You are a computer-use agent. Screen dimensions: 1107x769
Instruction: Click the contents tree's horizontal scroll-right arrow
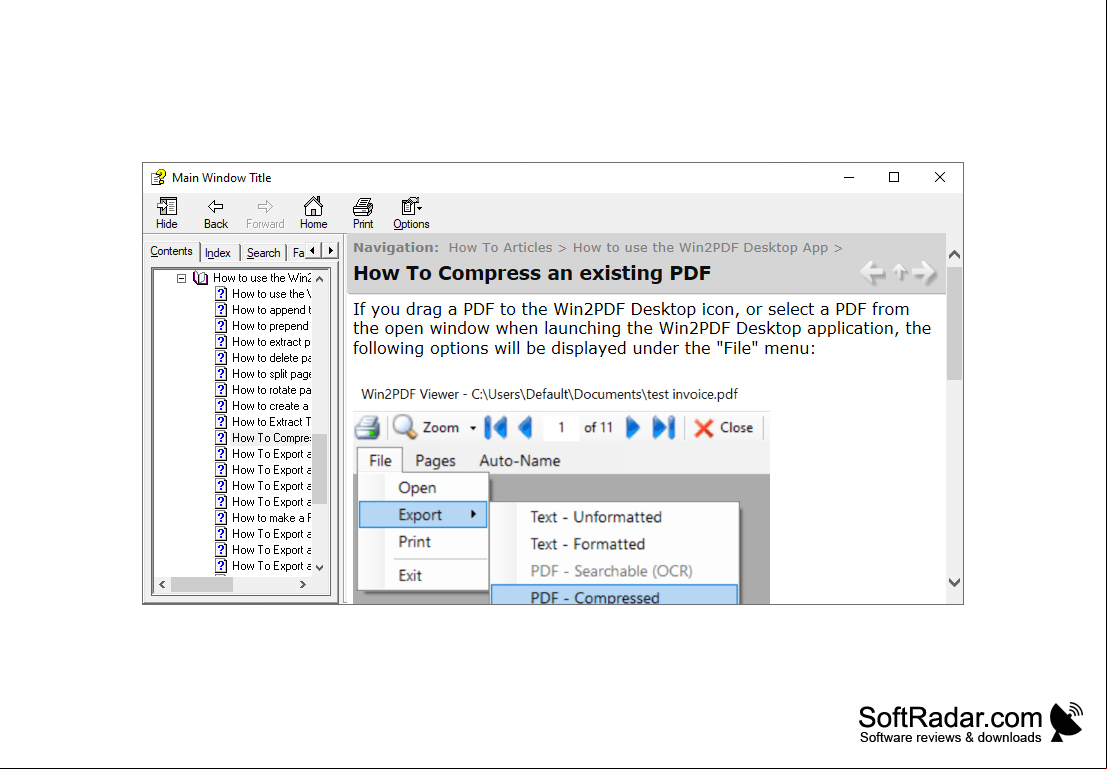(x=303, y=585)
